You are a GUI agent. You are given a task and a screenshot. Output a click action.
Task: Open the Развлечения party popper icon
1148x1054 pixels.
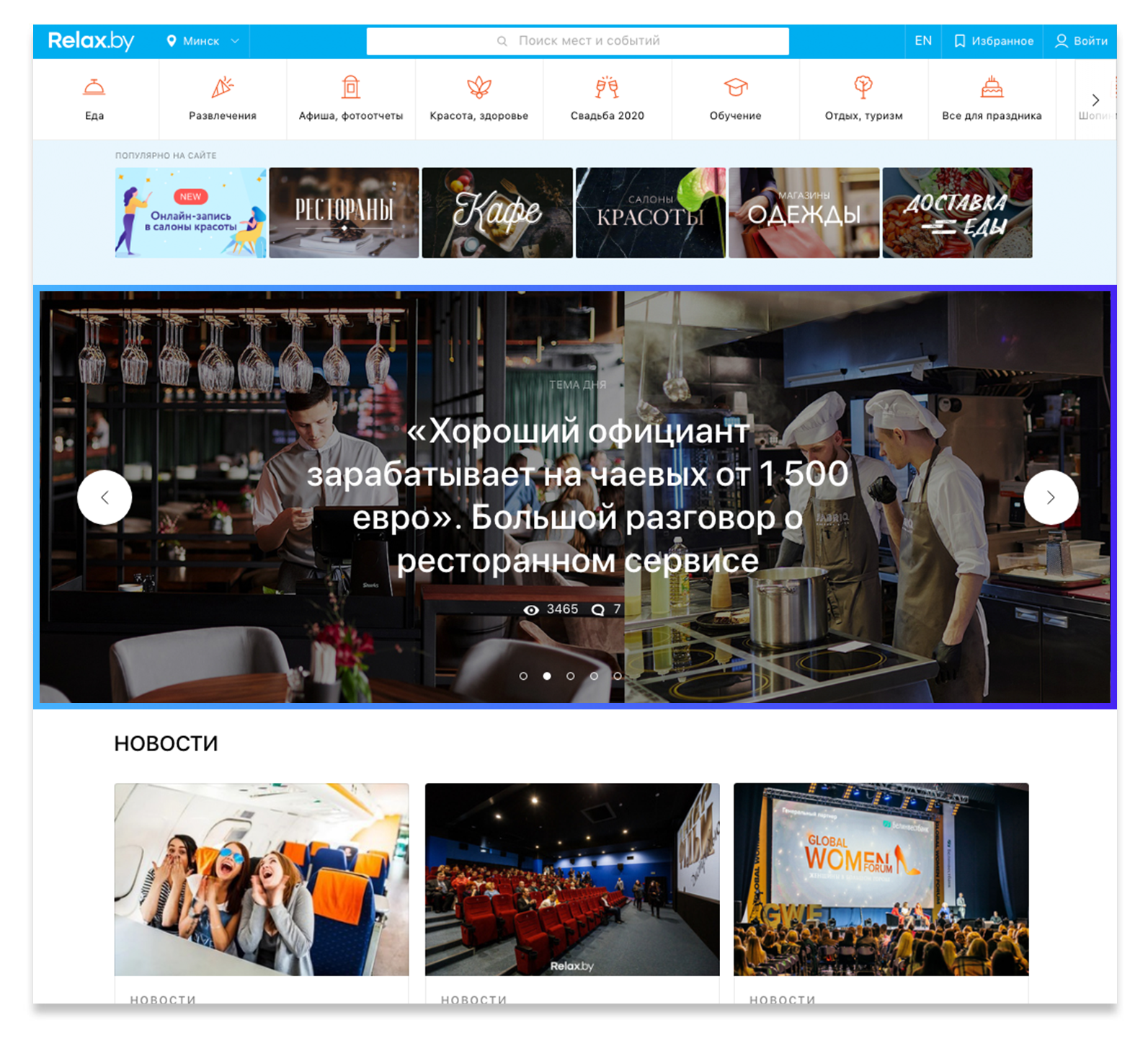pos(222,88)
